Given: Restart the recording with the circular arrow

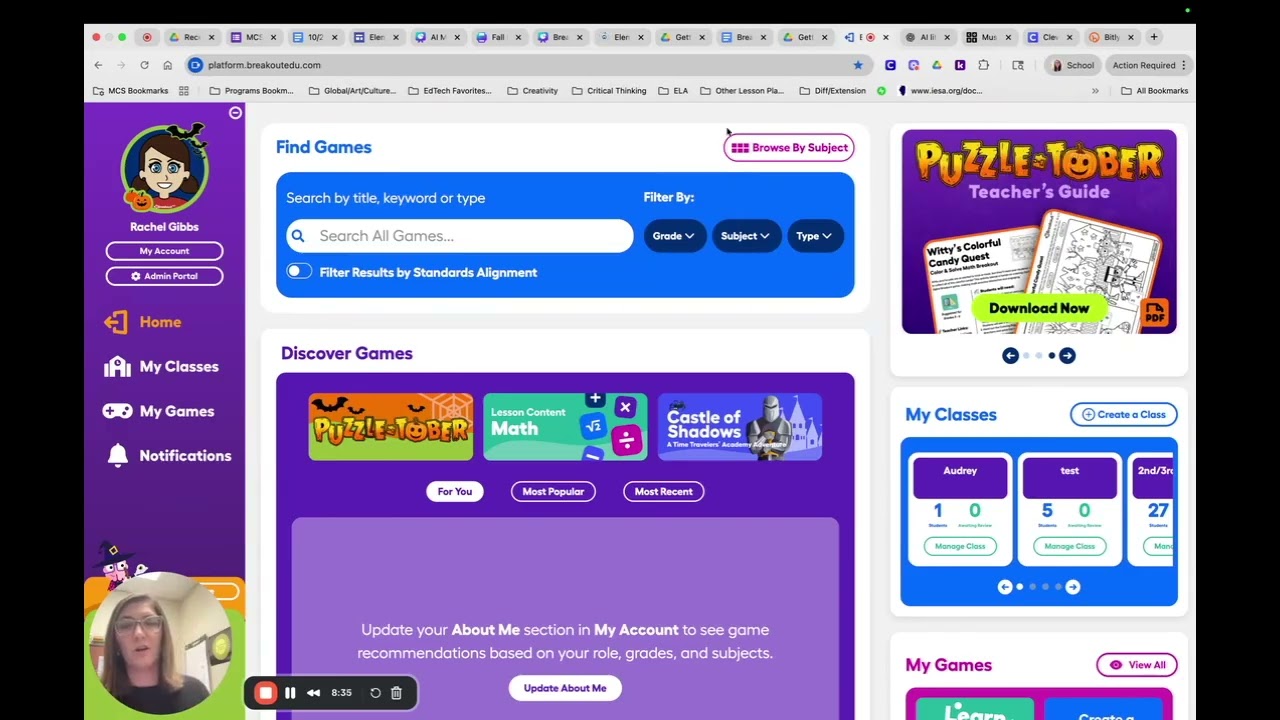Looking at the screenshot, I should [375, 693].
